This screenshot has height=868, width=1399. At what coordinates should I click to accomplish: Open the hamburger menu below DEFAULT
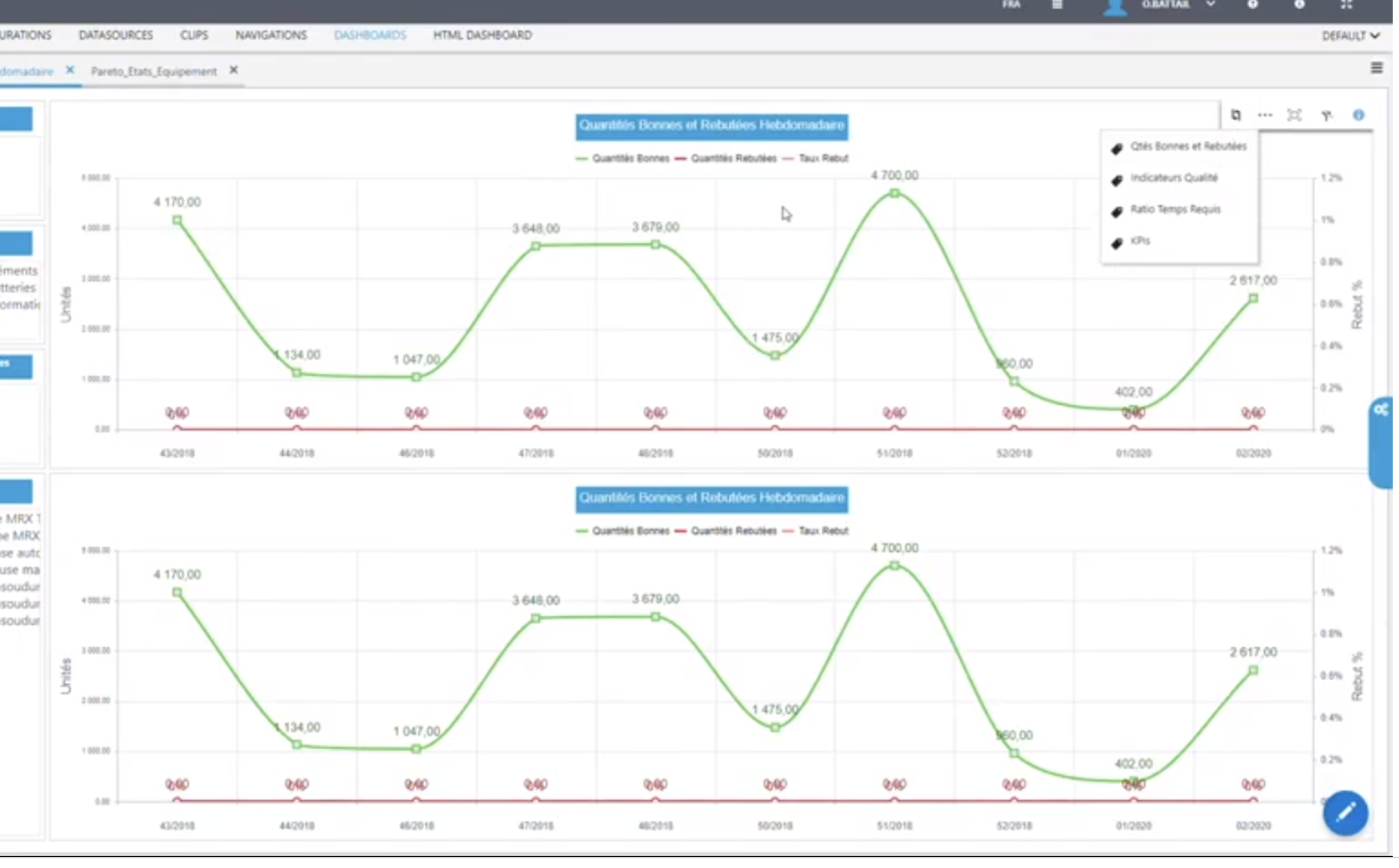[x=1376, y=68]
